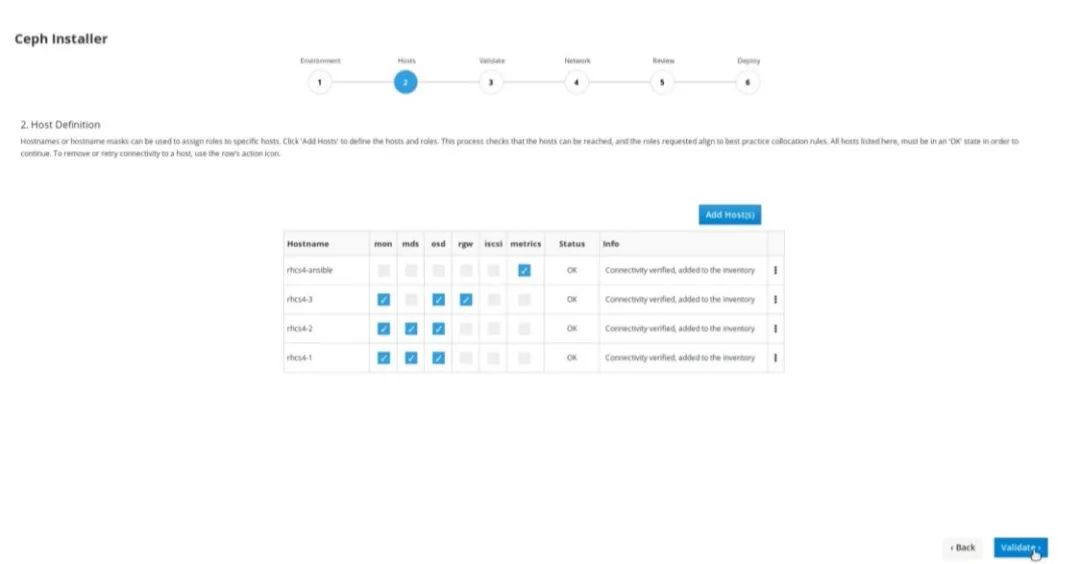The image size is (1080, 564).
Task: Enable the rgw role for rhcs4-2
Action: [x=466, y=328]
